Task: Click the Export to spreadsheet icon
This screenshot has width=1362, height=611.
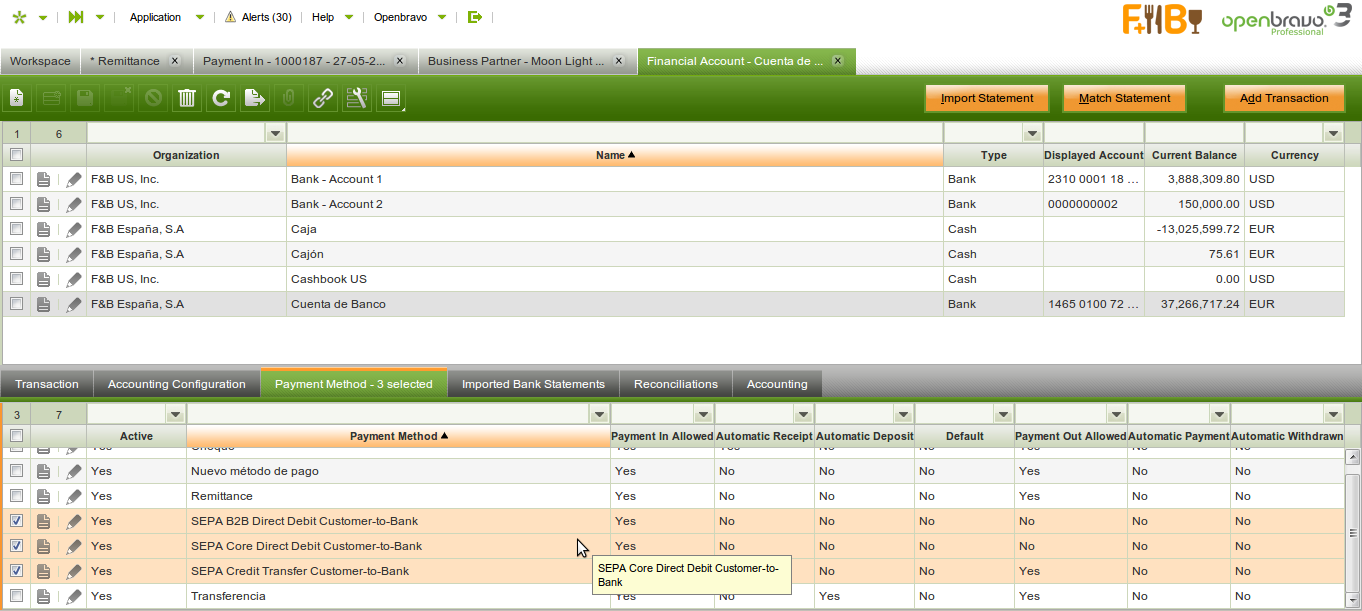Action: (255, 98)
